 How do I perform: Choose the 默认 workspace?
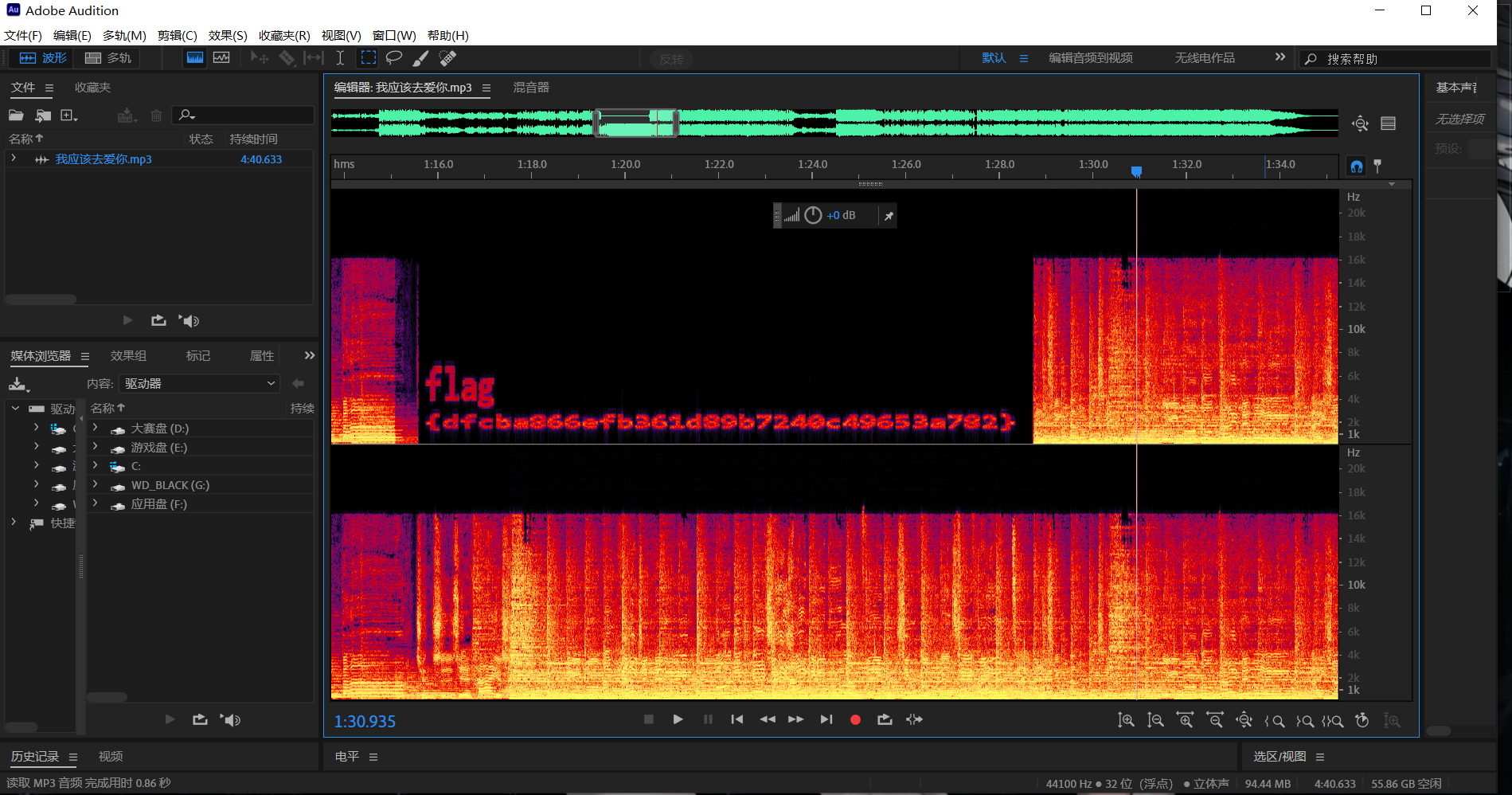click(994, 58)
